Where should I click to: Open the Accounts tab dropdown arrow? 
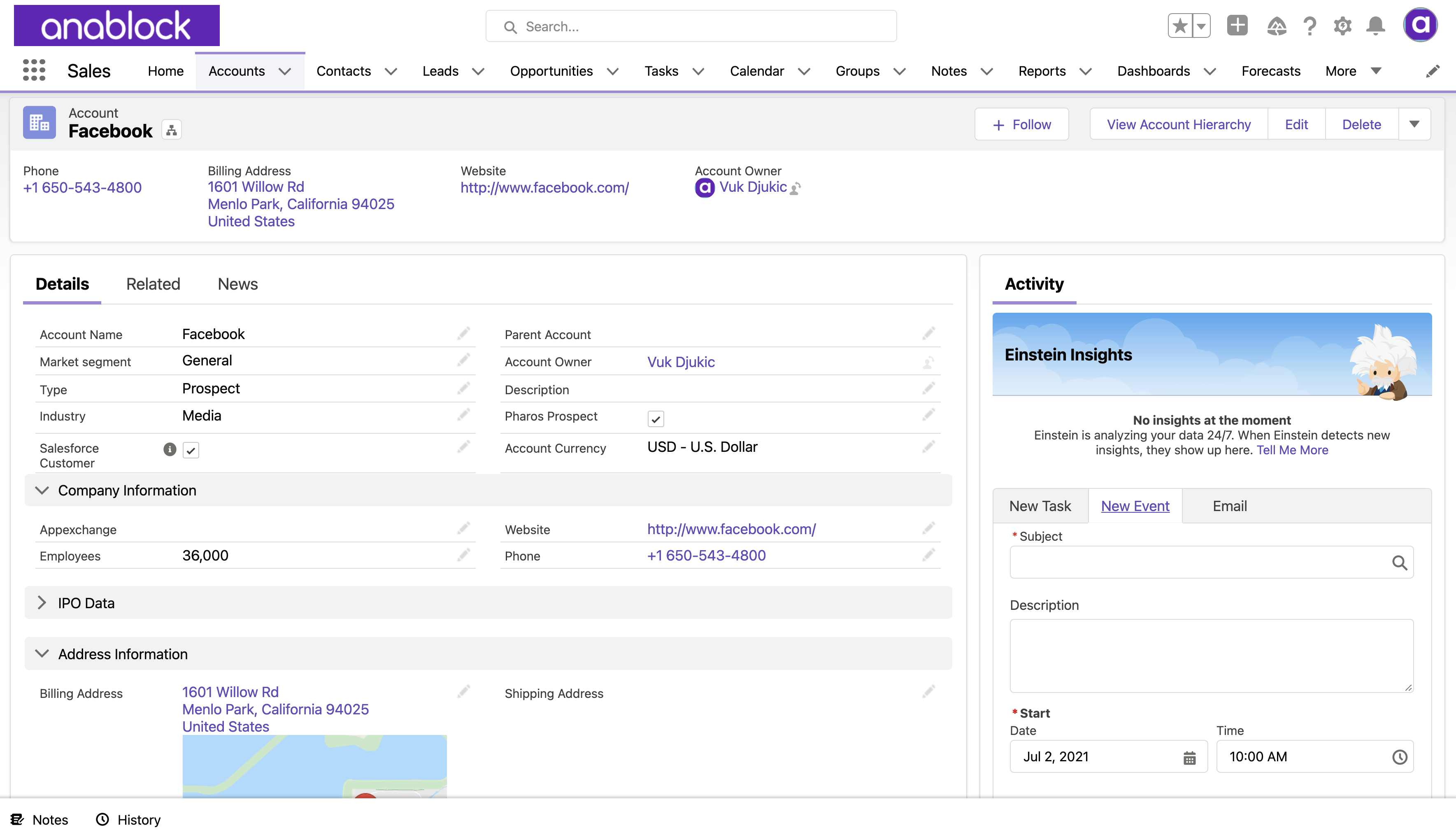coord(285,71)
